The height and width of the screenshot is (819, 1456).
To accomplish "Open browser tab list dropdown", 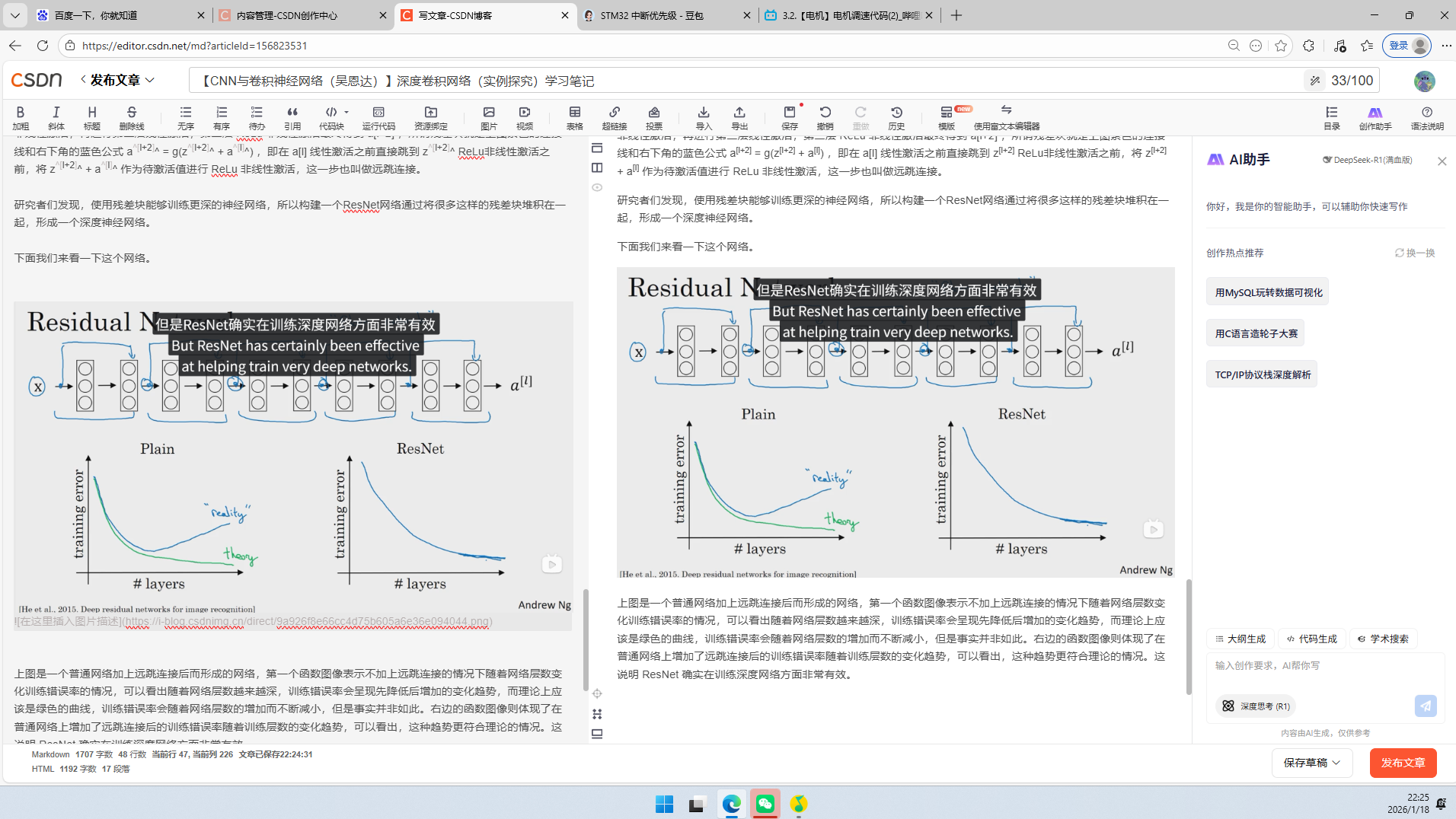I will point(14,15).
